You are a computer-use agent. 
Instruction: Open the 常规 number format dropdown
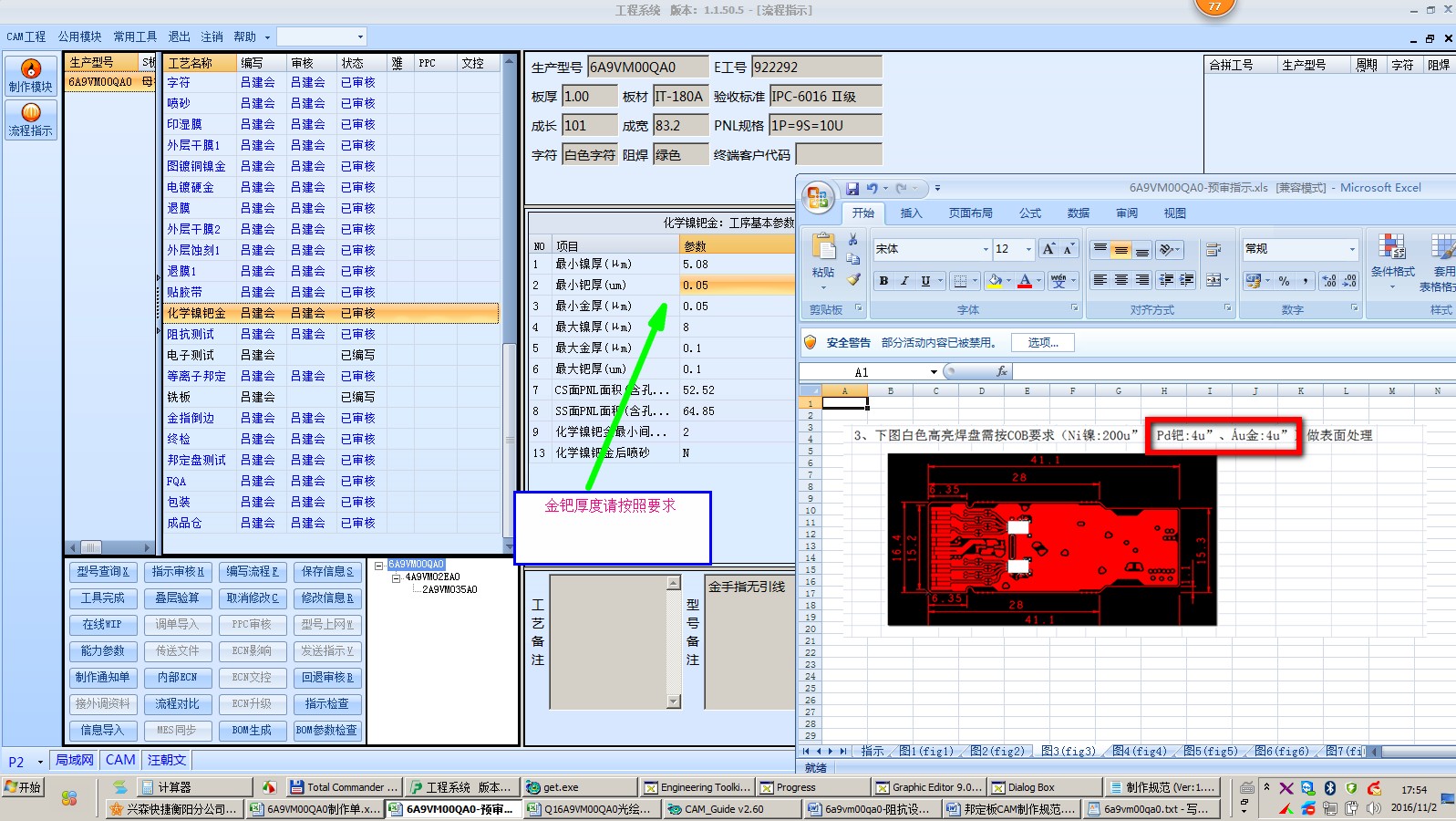pyautogui.click(x=1352, y=249)
